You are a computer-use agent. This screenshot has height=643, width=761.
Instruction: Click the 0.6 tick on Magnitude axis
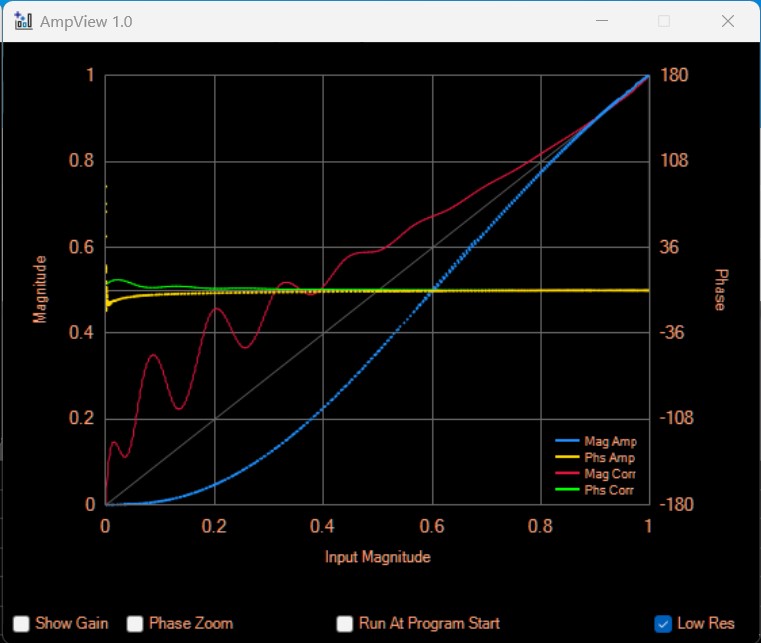(81, 247)
